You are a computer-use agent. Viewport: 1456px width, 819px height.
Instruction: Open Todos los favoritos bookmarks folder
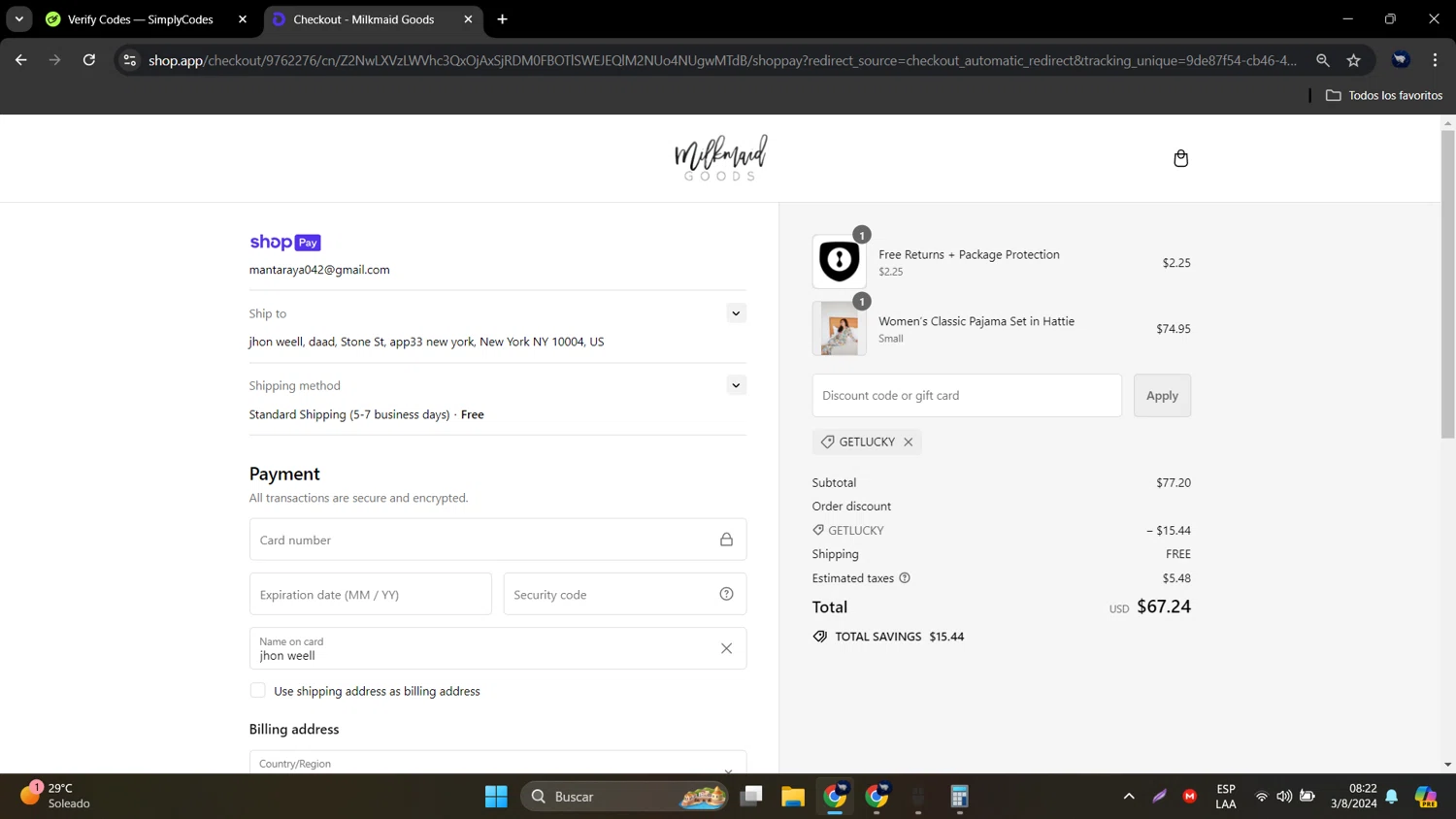[x=1384, y=95]
